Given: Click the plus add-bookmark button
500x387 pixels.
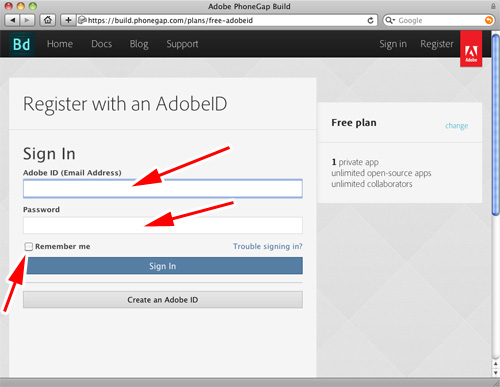Looking at the screenshot, I should coord(68,20).
